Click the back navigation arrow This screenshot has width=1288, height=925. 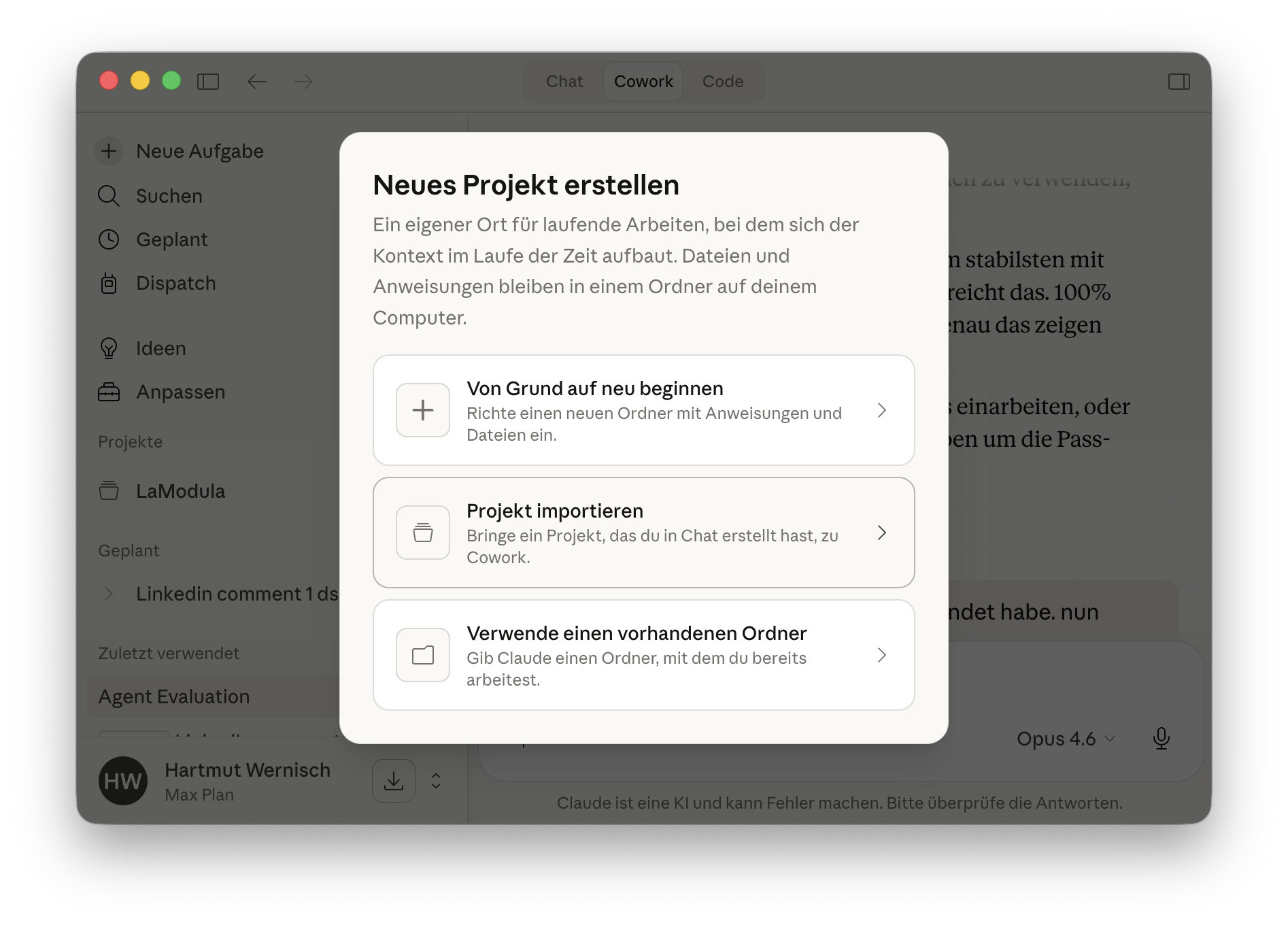(x=256, y=82)
